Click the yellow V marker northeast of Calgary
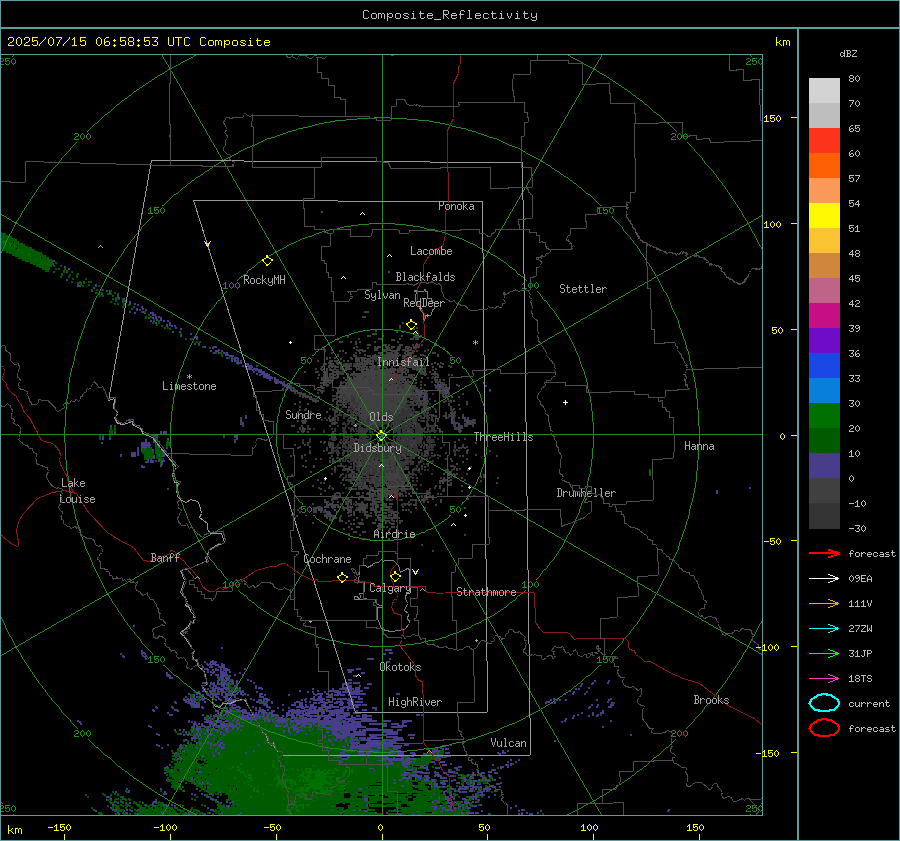The height and width of the screenshot is (841, 900). tap(416, 572)
